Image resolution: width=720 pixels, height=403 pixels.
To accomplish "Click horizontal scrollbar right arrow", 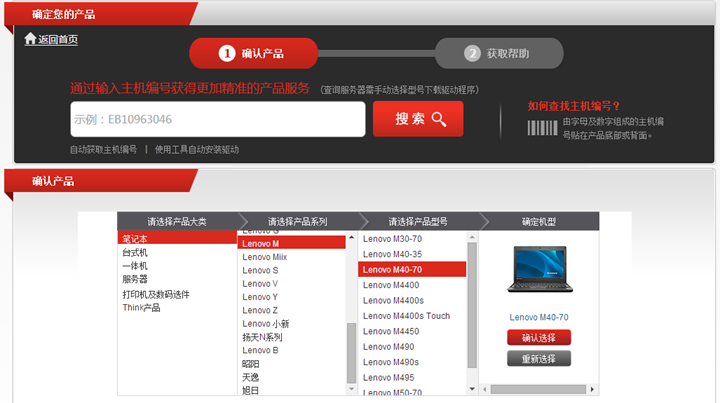I will click(592, 389).
